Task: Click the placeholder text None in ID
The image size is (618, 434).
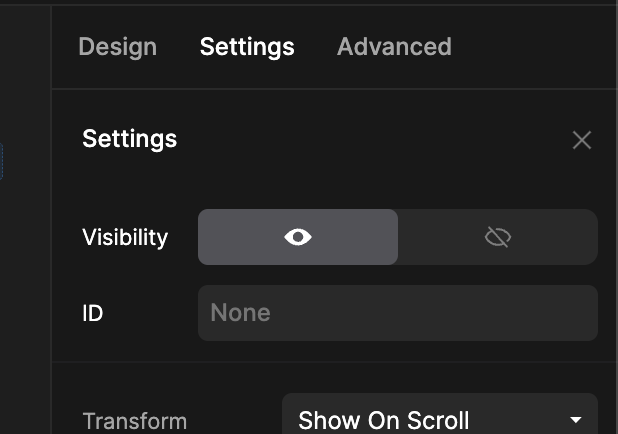Action: (x=240, y=313)
